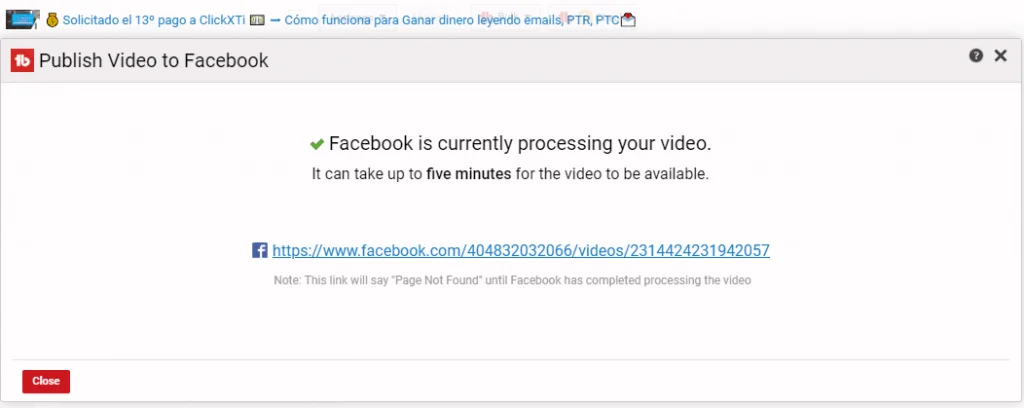Click the "Cómo funciona para Ganar dinero" title text
The image size is (1024, 408).
377,20
